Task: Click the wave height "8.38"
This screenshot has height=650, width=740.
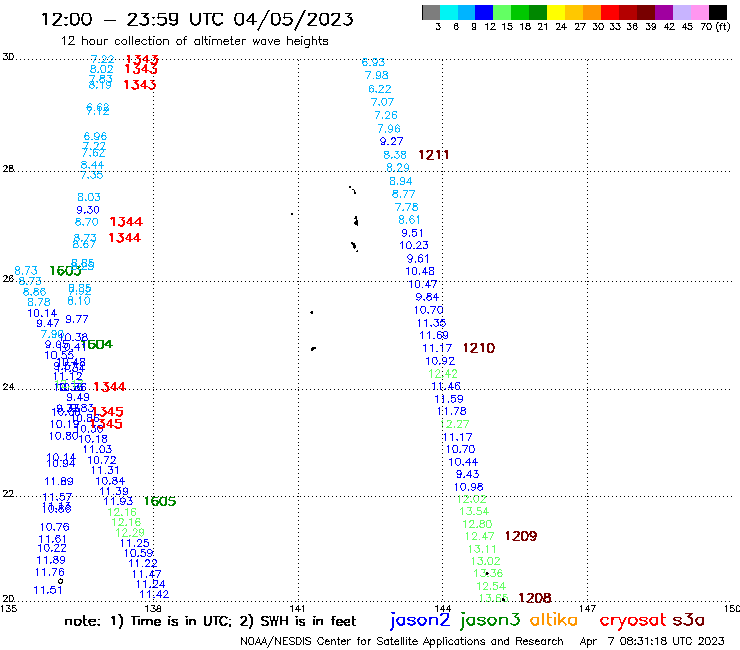Action: pyautogui.click(x=395, y=155)
